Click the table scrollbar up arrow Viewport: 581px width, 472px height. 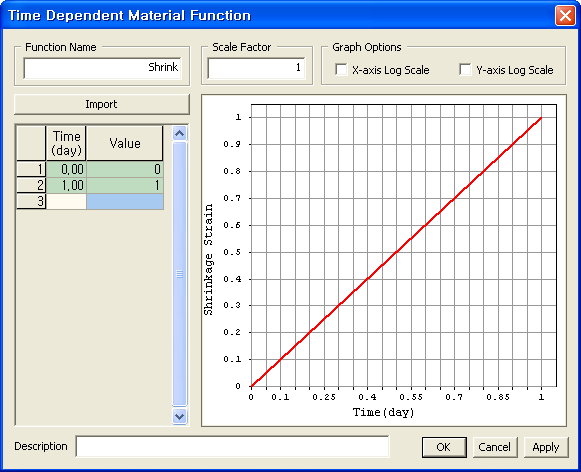click(x=180, y=133)
